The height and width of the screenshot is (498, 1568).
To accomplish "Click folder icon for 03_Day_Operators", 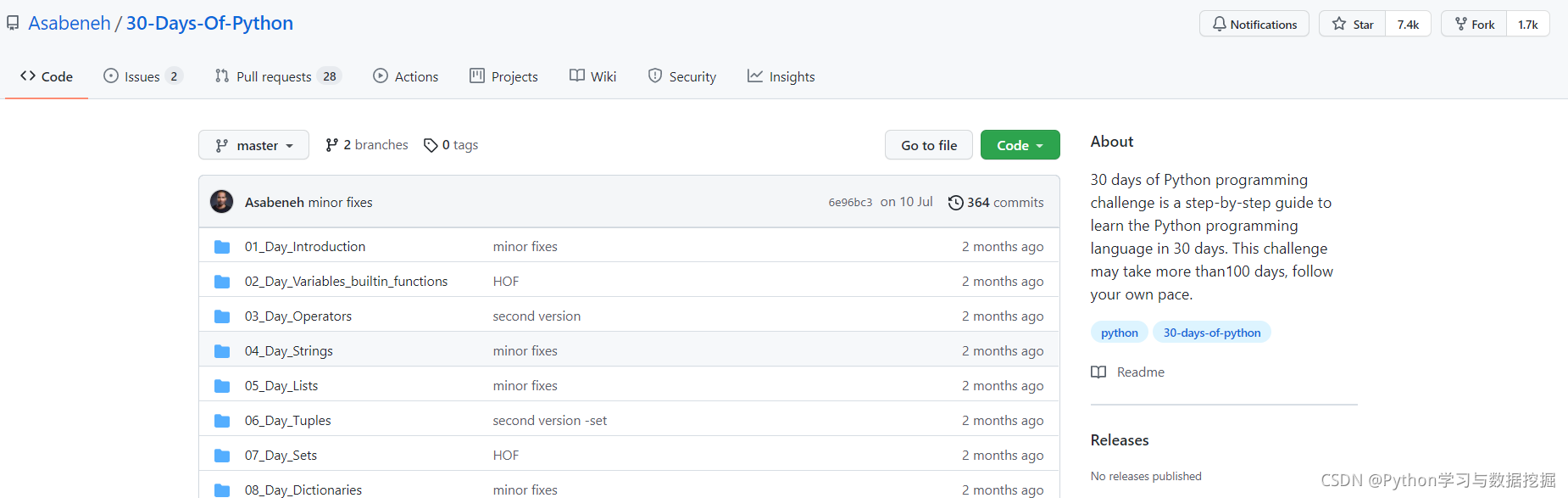I will (222, 316).
